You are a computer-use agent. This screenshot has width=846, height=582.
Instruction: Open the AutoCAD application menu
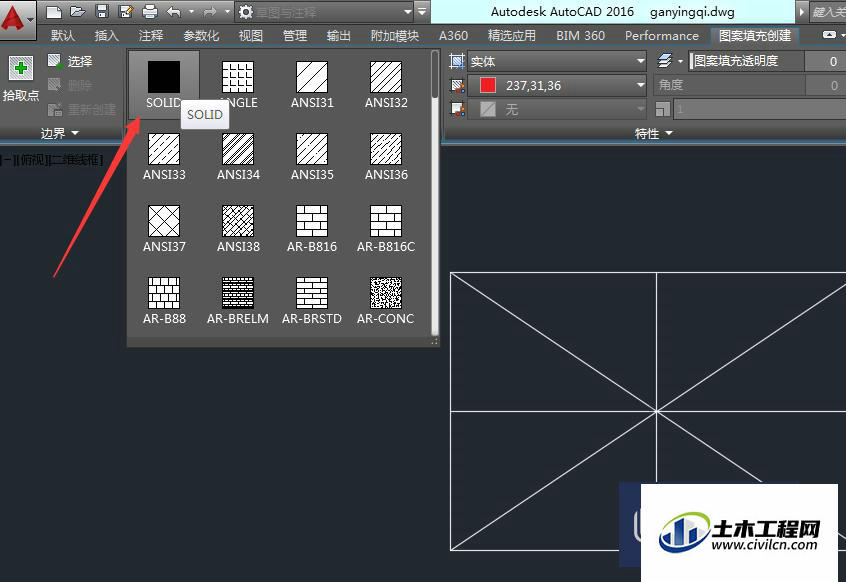pyautogui.click(x=16, y=19)
